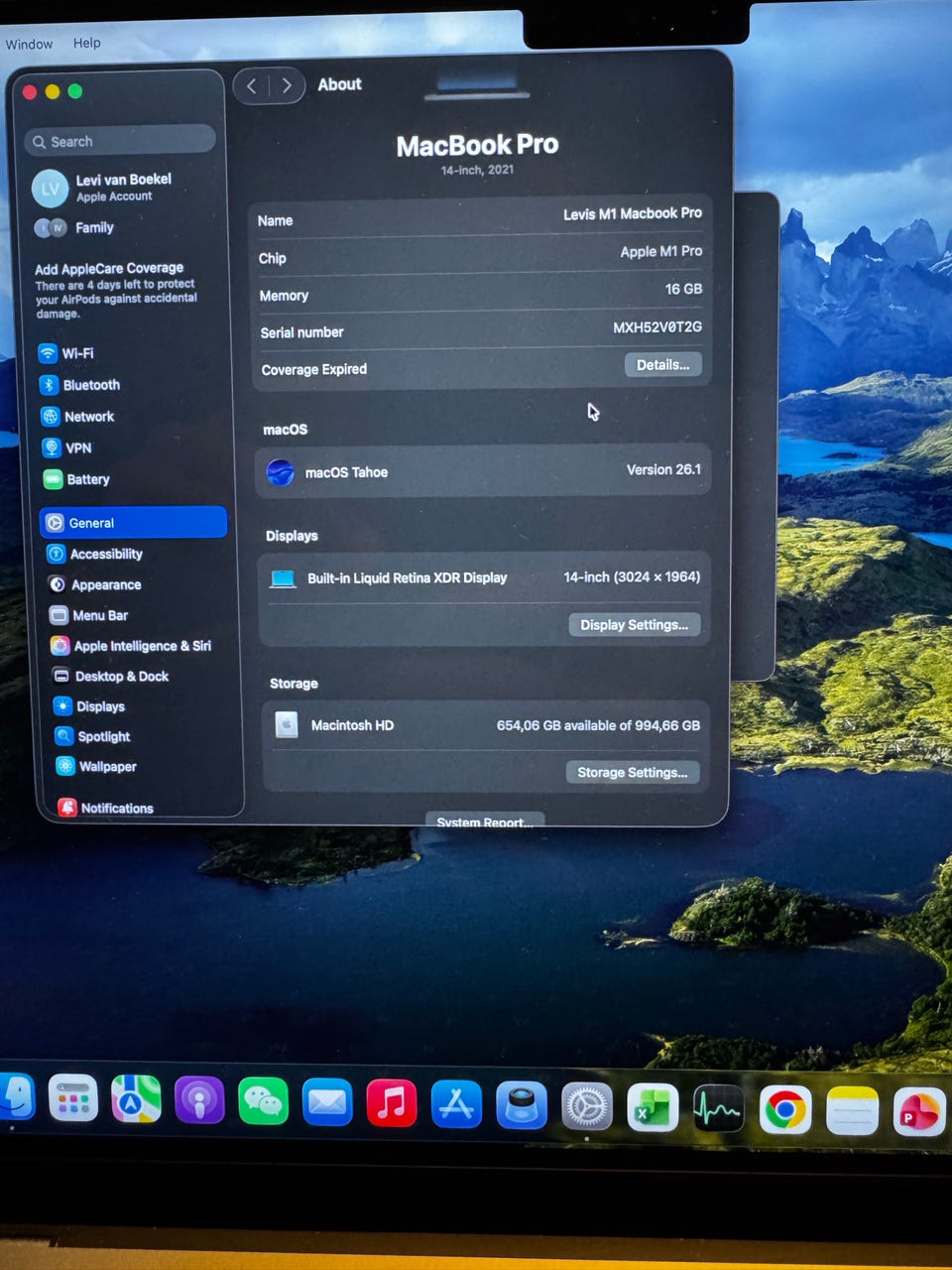Click the Name row Levis M1 Macbook Pro
The height and width of the screenshot is (1270, 952).
coord(479,217)
